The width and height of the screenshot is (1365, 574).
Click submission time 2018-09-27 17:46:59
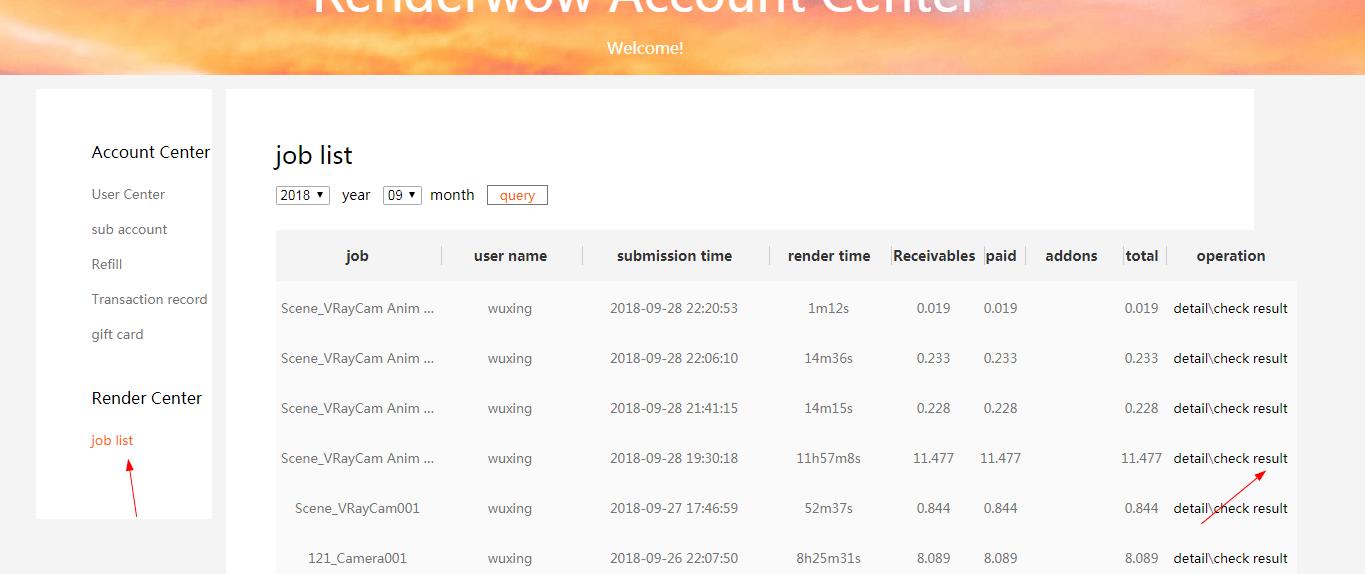(x=674, y=508)
